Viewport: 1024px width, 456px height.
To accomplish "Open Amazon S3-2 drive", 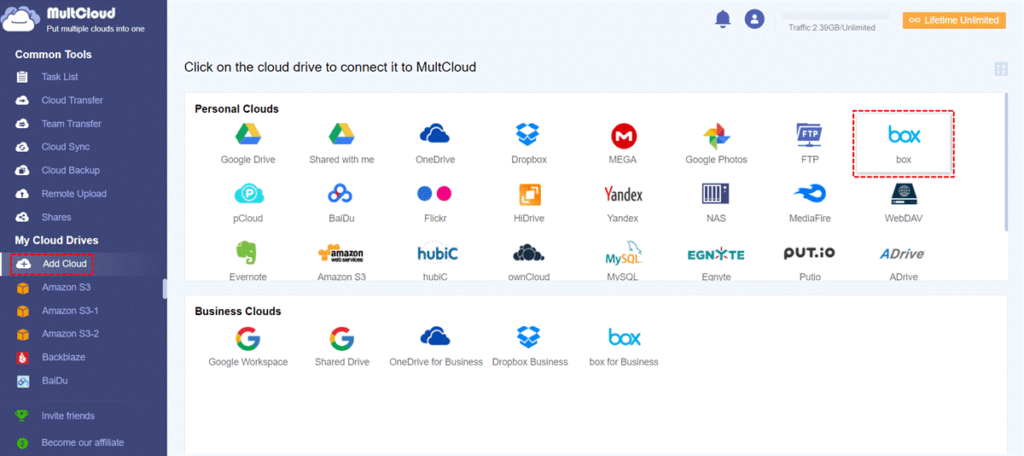I will pos(70,334).
